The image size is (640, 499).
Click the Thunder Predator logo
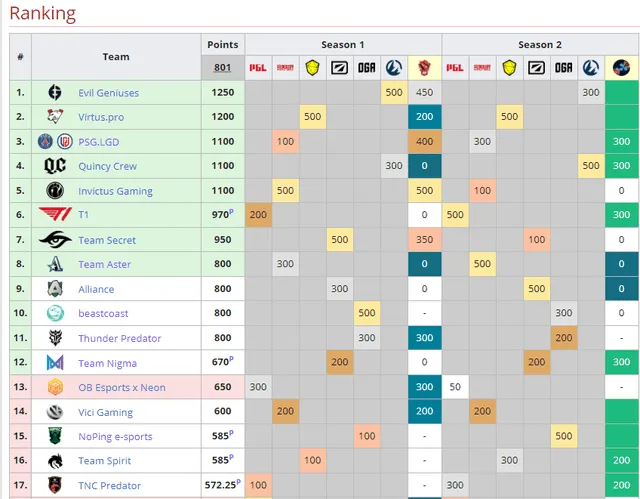55,338
